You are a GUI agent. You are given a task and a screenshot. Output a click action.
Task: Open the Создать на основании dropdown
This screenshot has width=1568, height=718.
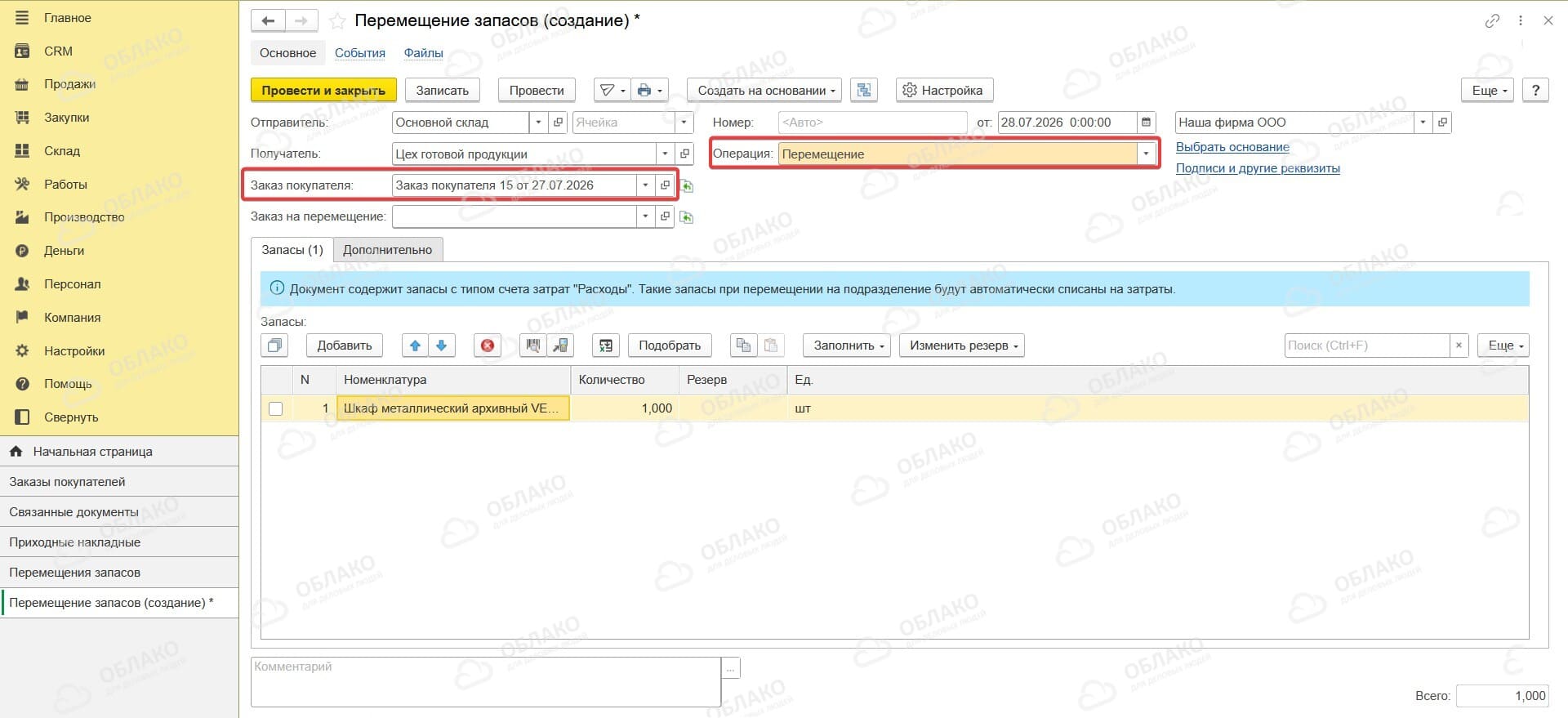[x=765, y=90]
